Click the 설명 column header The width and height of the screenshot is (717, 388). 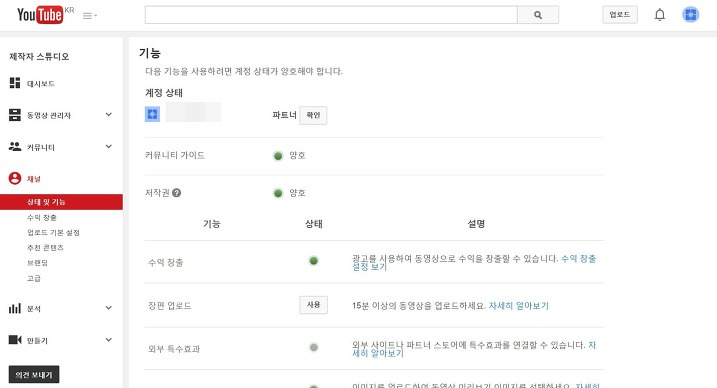476,224
